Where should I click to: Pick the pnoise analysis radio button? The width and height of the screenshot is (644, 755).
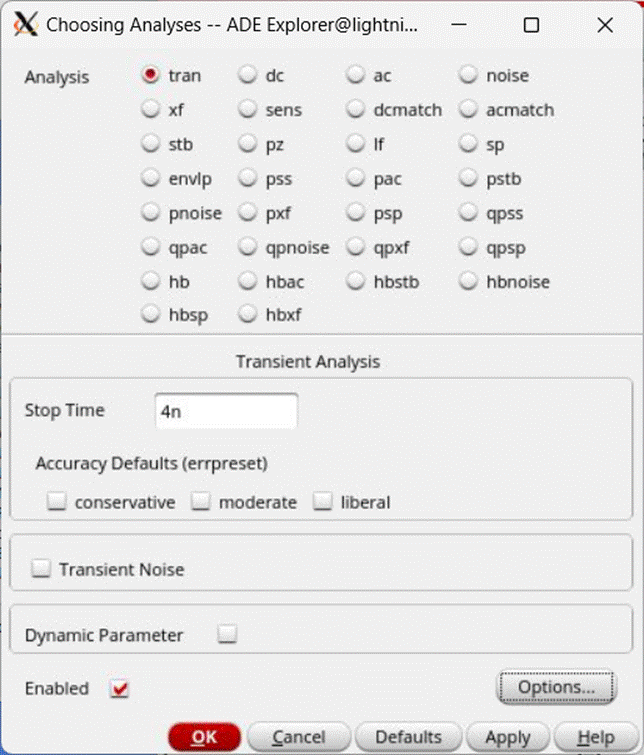pyautogui.click(x=151, y=214)
